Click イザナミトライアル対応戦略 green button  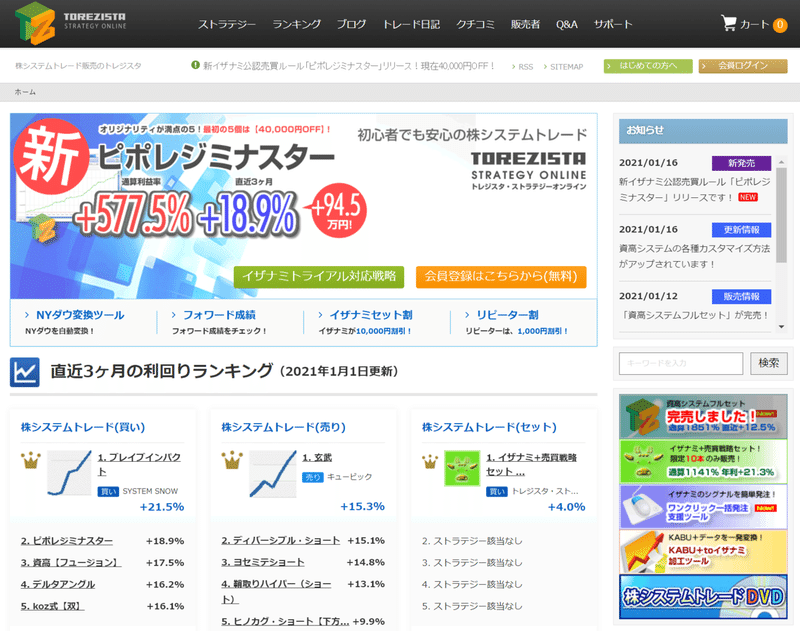tap(319, 276)
